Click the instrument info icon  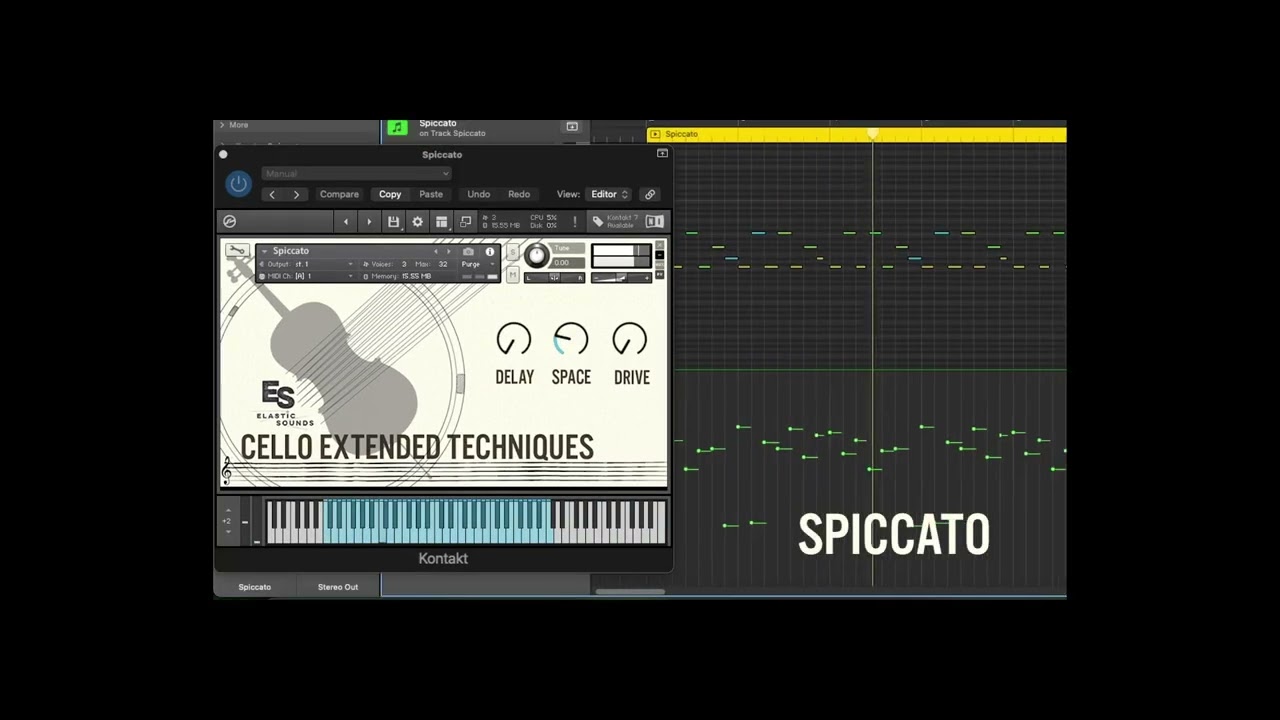489,251
